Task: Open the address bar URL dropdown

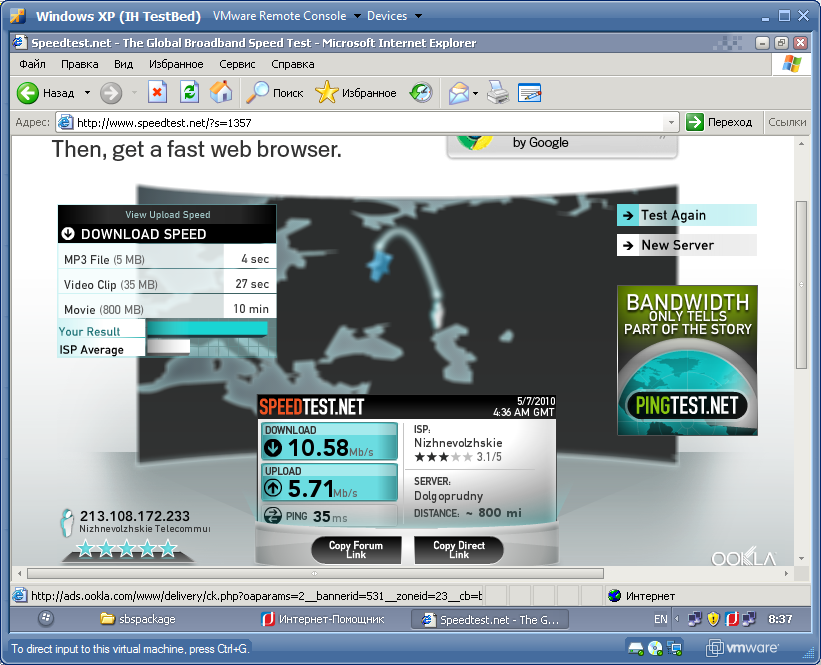Action: 671,123
